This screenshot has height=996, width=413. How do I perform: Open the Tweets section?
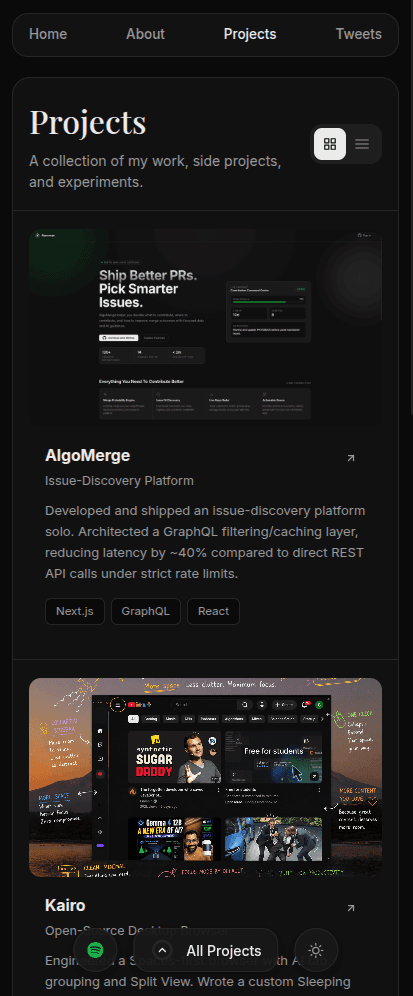[358, 34]
